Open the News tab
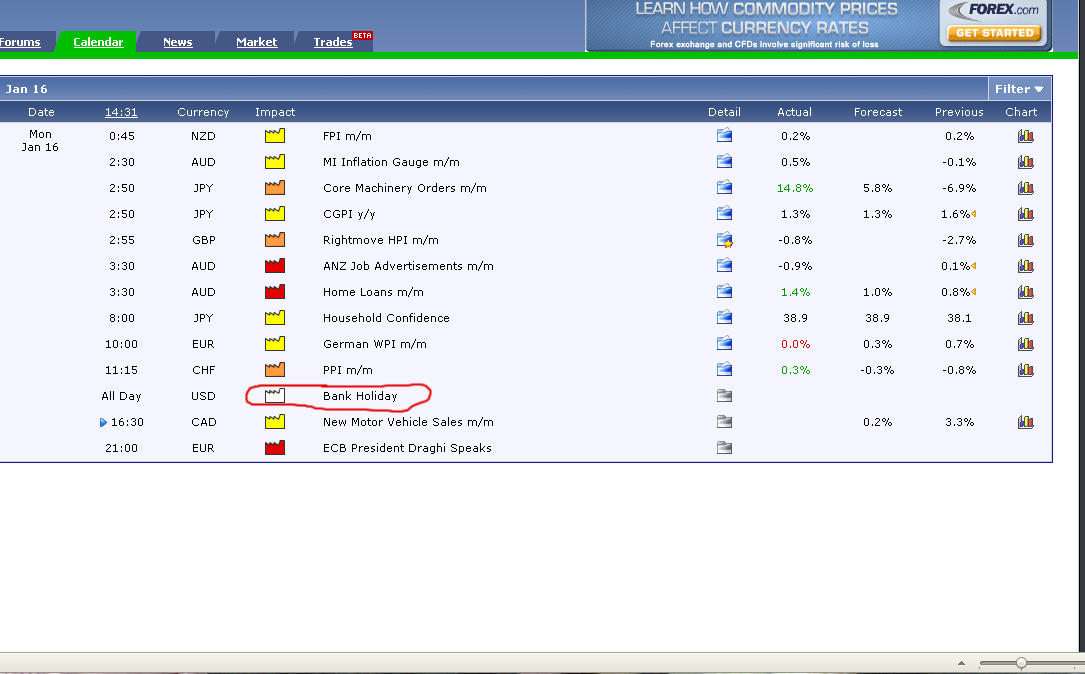Image resolution: width=1085 pixels, height=674 pixels. [x=178, y=42]
